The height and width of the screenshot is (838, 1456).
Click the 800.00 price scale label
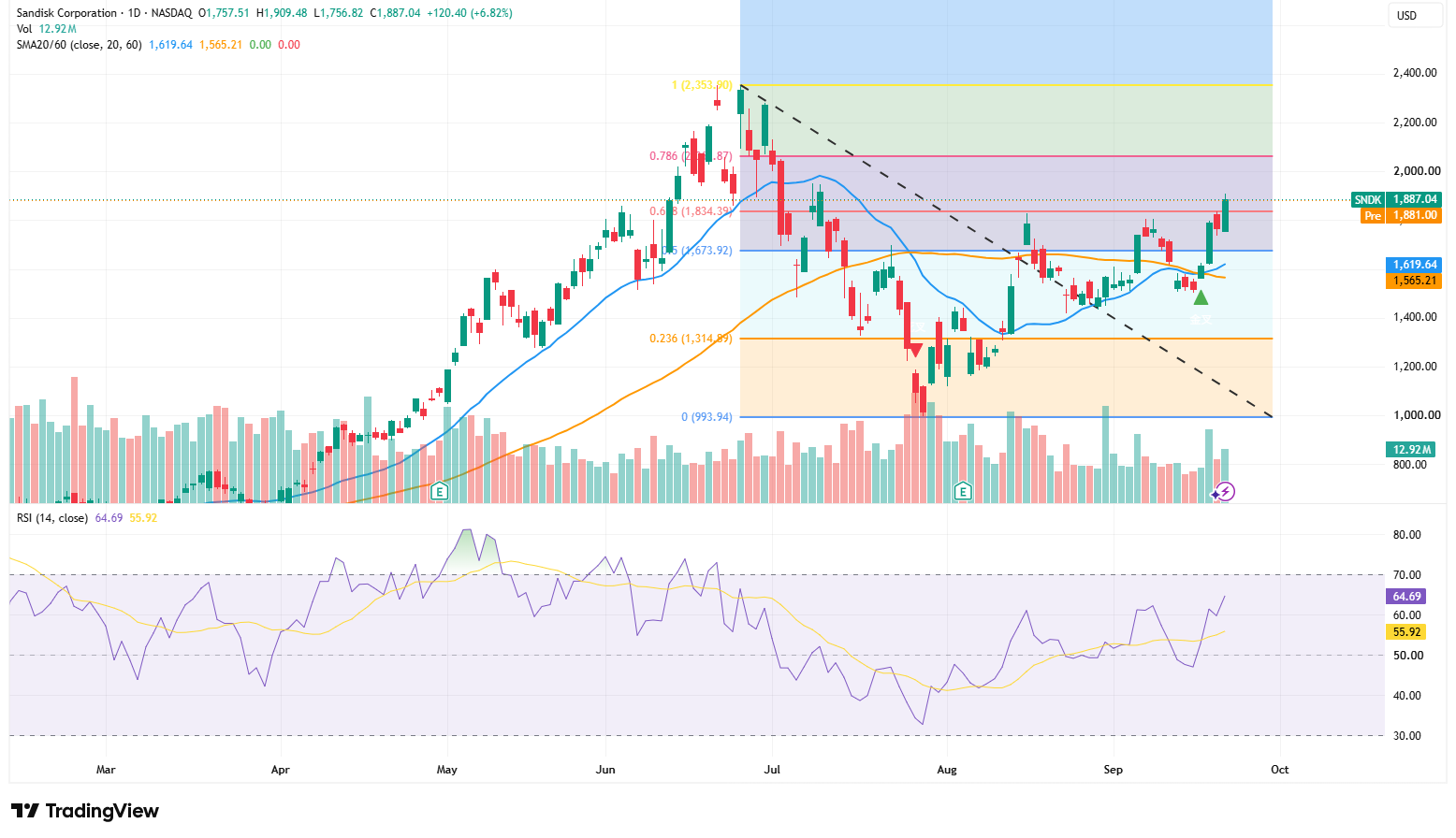(1410, 465)
